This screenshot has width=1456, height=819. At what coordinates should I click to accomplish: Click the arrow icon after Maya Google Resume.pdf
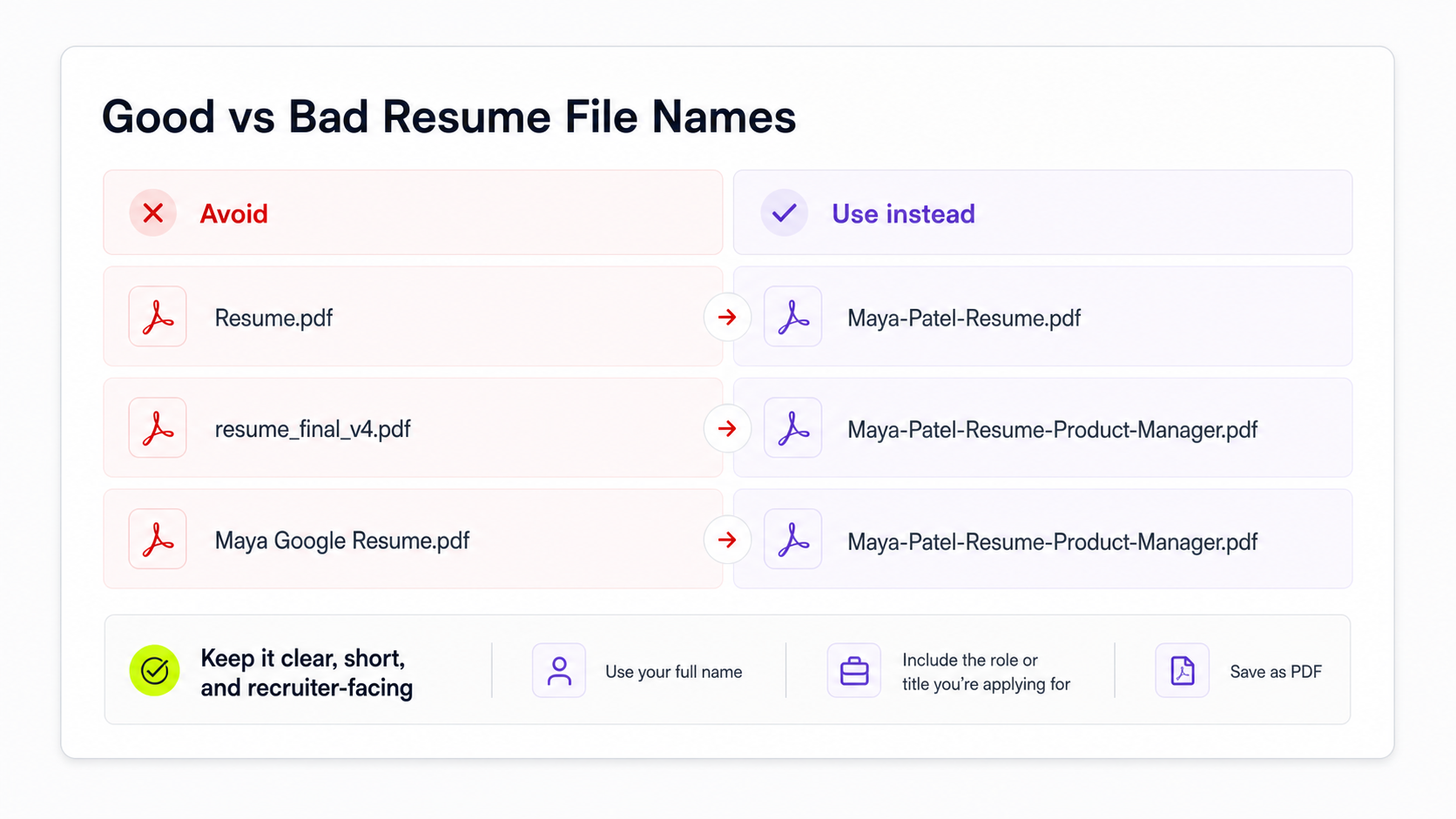point(727,540)
